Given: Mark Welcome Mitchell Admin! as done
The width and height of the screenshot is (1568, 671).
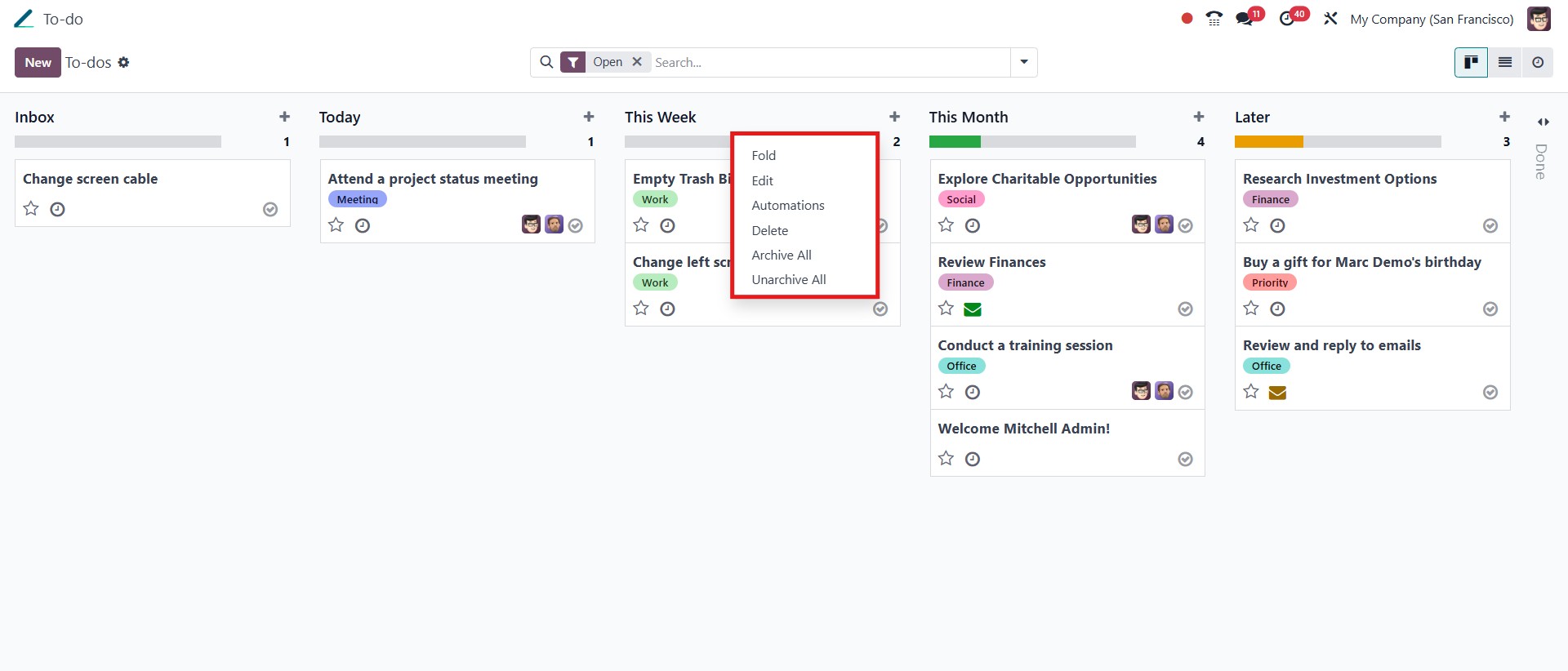Looking at the screenshot, I should [1185, 460].
